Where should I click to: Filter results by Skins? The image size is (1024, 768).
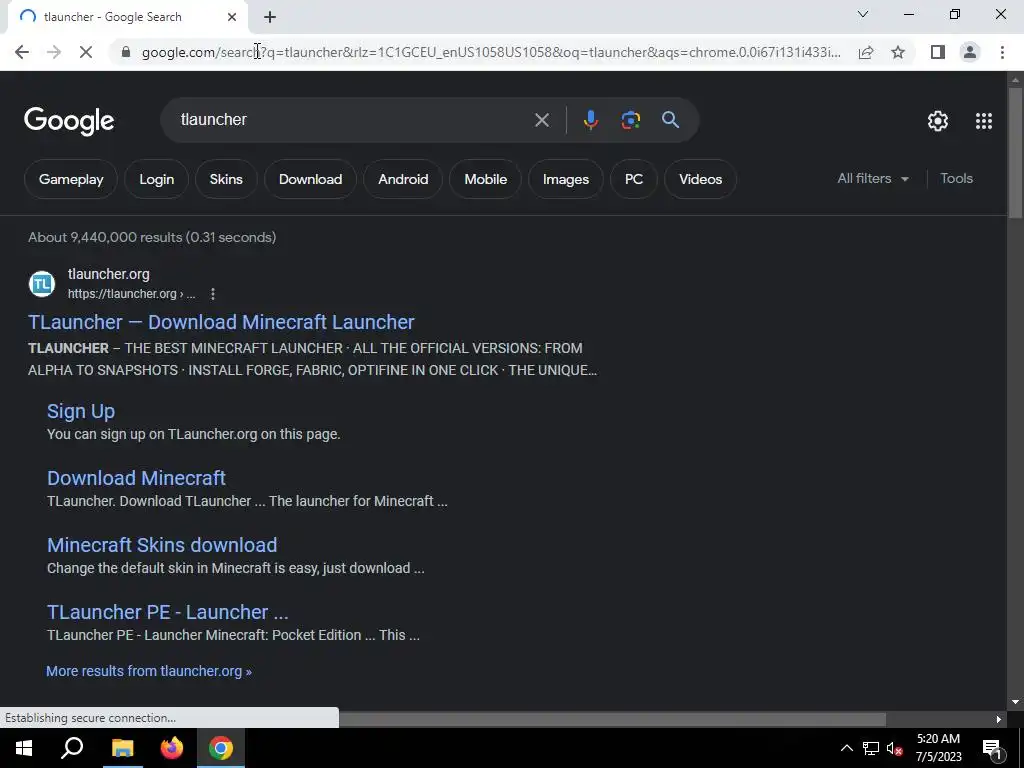(226, 179)
